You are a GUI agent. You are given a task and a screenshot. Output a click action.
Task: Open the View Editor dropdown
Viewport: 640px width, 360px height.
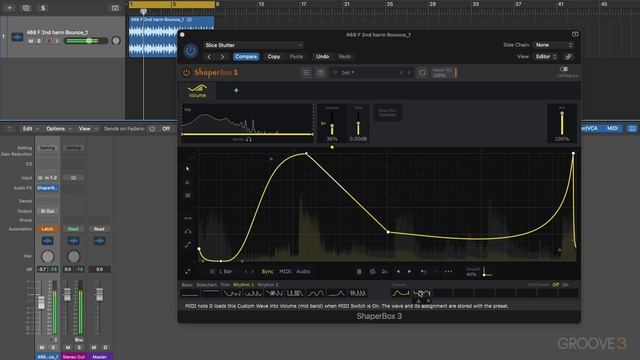[x=546, y=57]
